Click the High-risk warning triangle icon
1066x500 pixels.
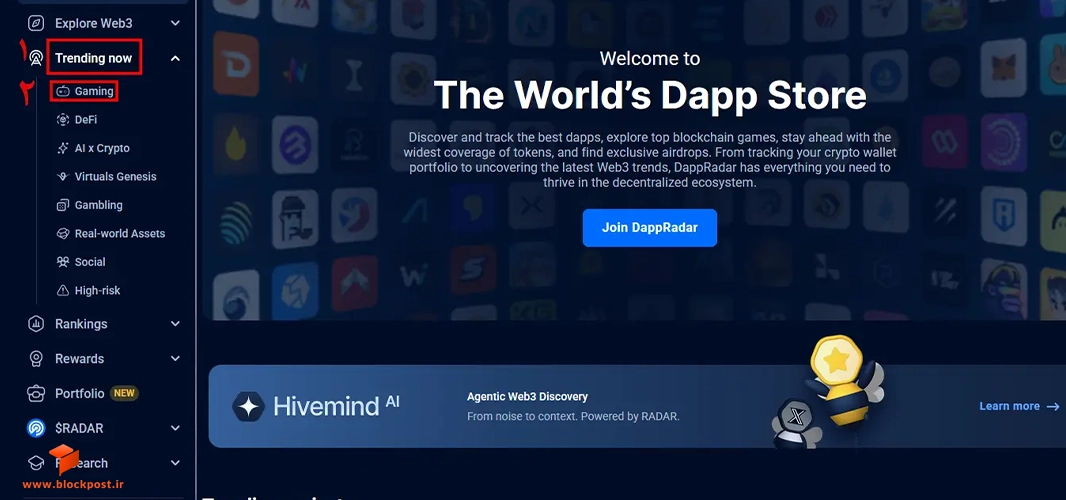pos(63,290)
